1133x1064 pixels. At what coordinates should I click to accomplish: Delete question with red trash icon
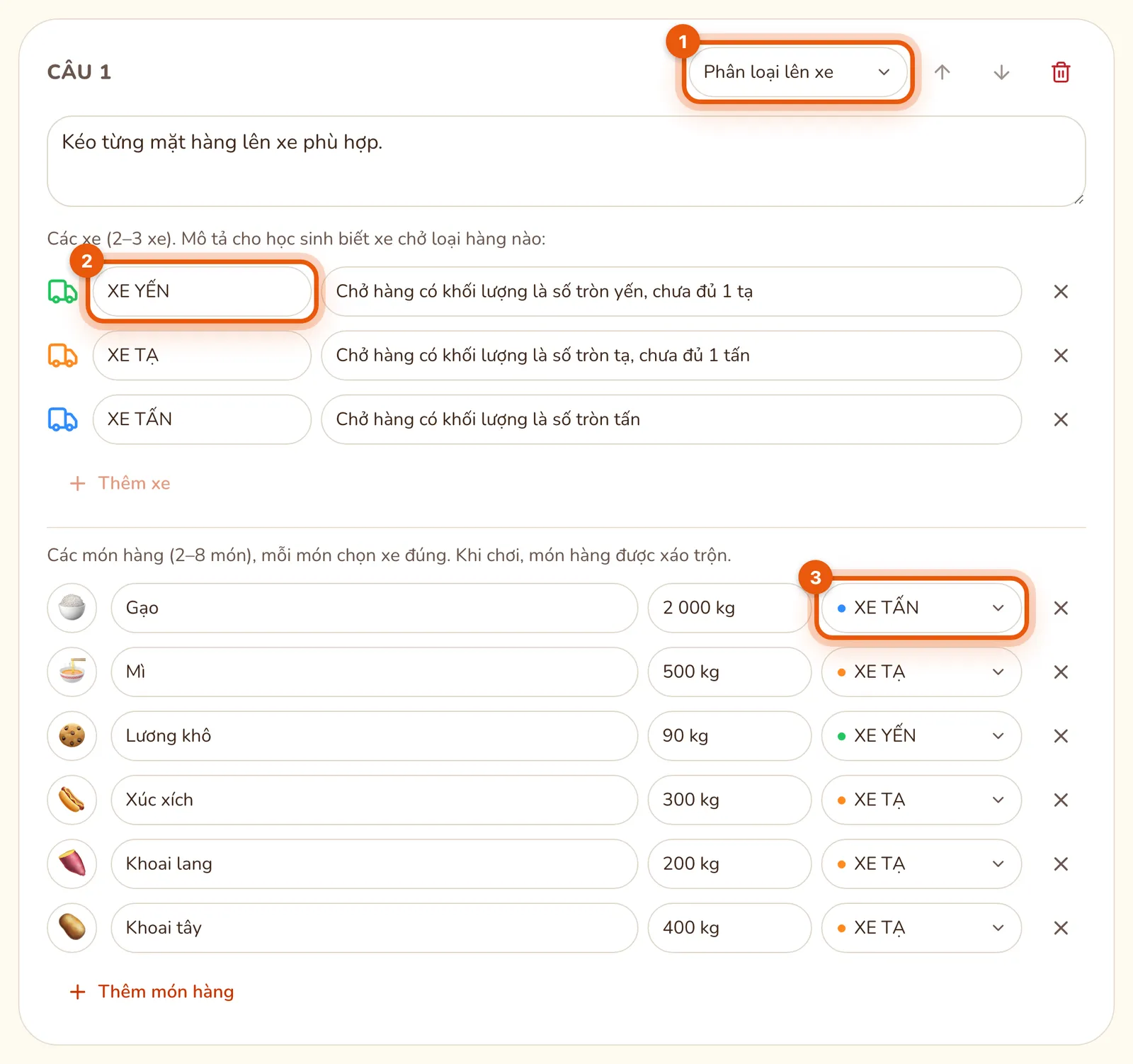(1061, 72)
